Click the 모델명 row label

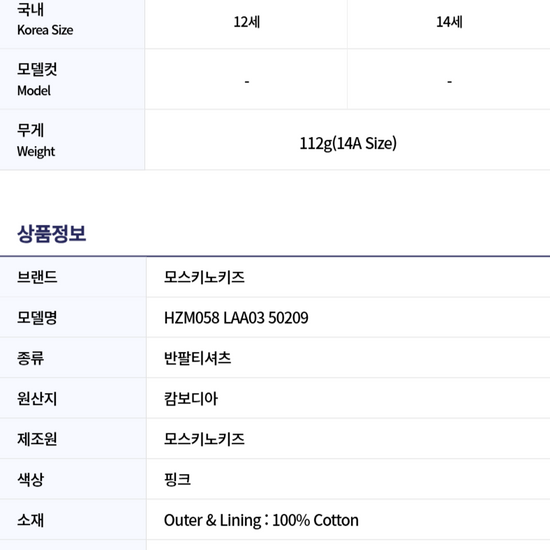pos(37,318)
